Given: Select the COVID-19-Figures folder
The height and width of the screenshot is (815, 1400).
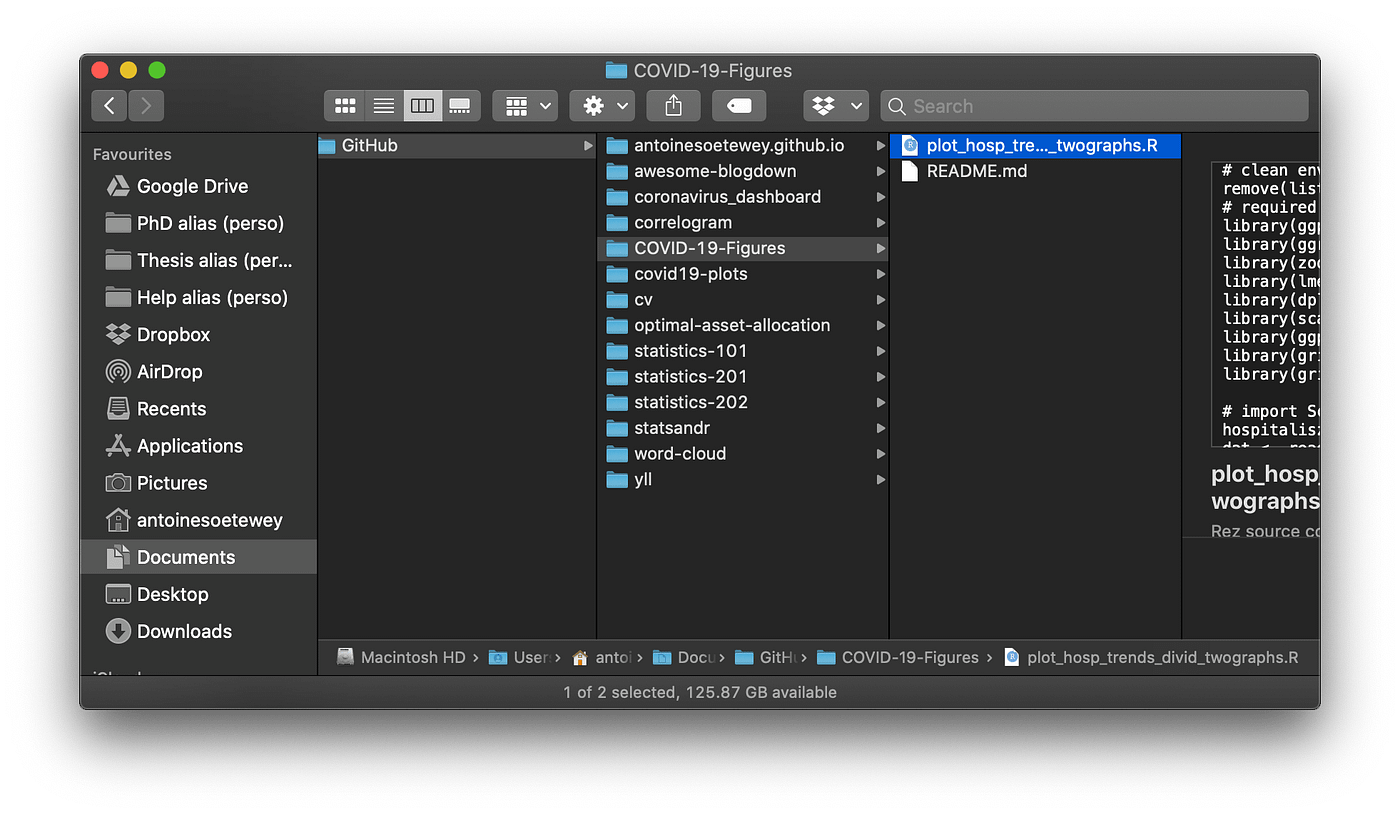Looking at the screenshot, I should pyautogui.click(x=742, y=248).
